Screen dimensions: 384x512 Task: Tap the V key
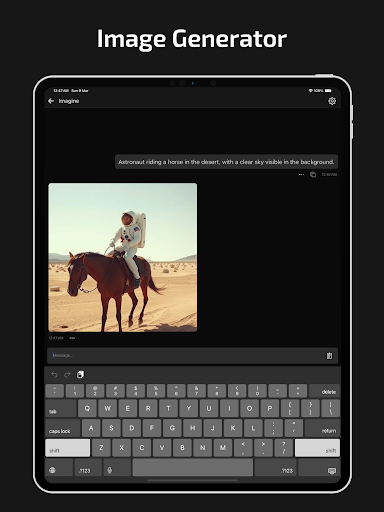coord(162,448)
